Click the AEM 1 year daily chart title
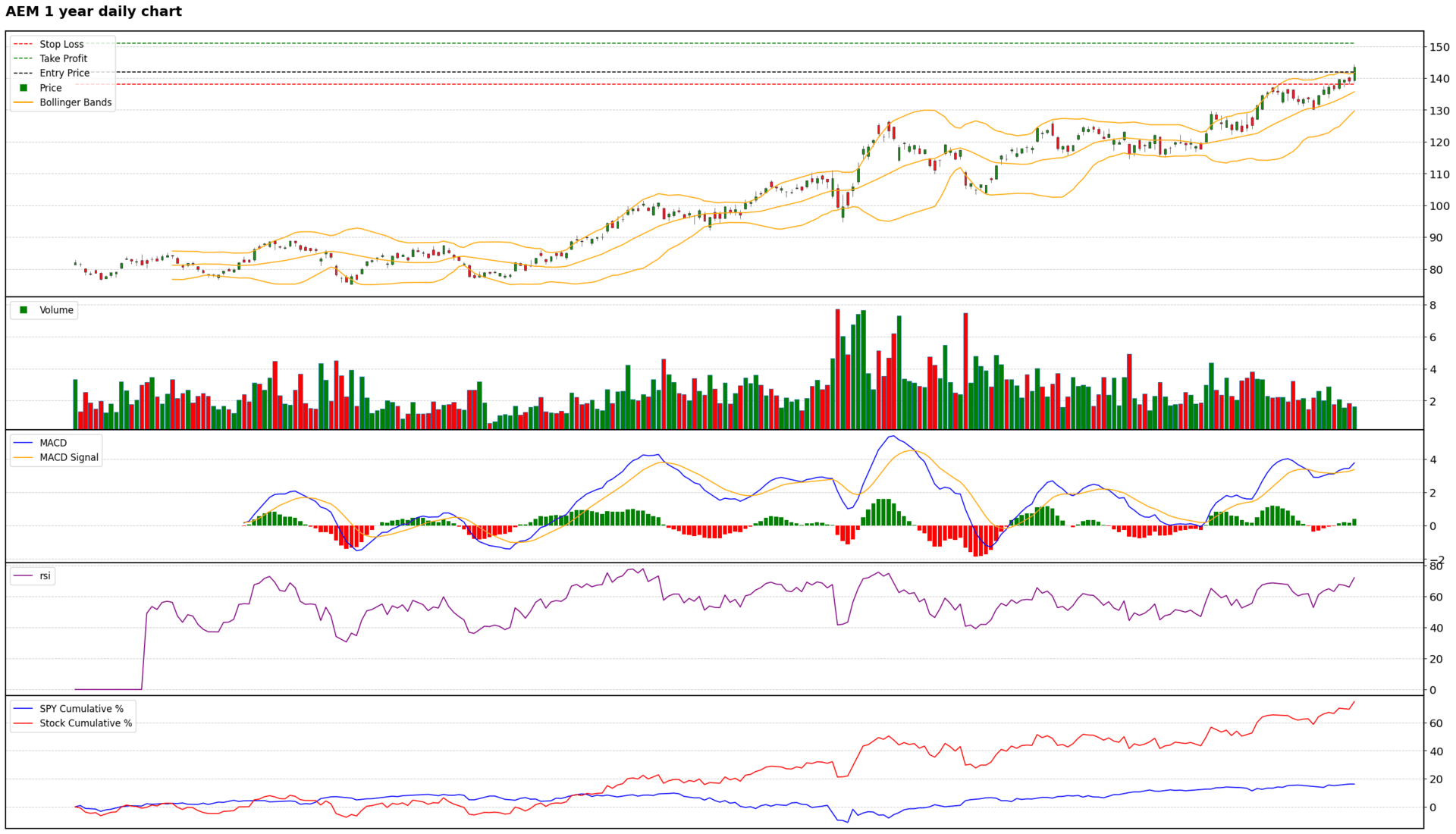This screenshot has height=834, width=1456. (x=93, y=11)
